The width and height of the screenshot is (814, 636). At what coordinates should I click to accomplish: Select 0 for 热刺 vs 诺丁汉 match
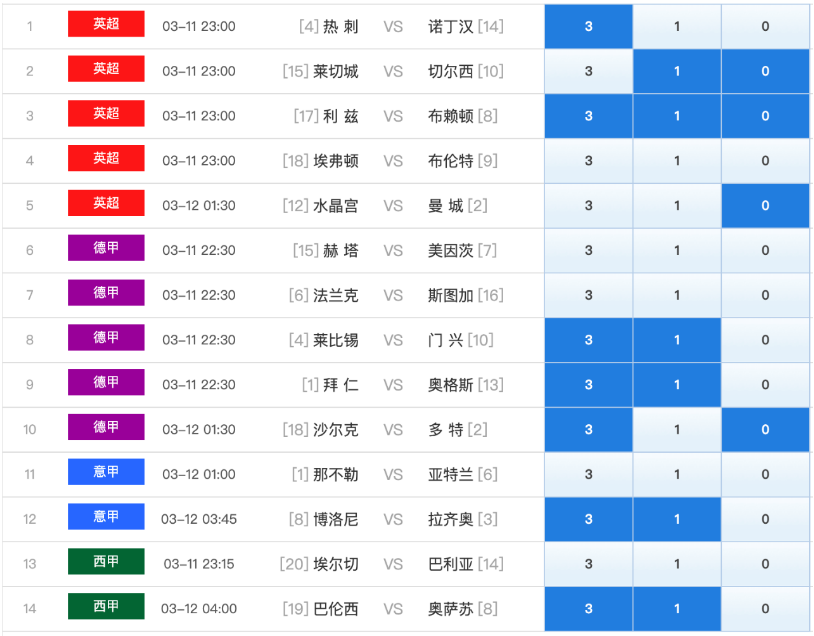(765, 26)
